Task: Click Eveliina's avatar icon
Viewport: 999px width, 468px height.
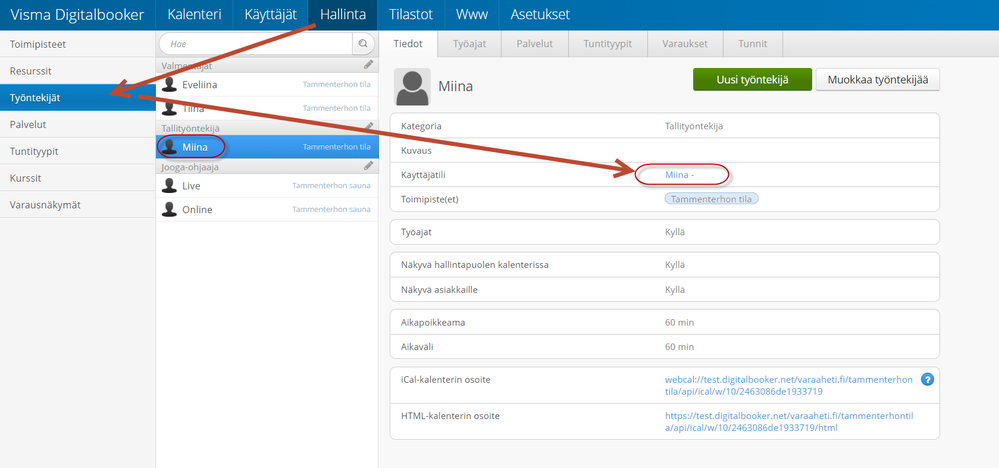Action: [169, 84]
